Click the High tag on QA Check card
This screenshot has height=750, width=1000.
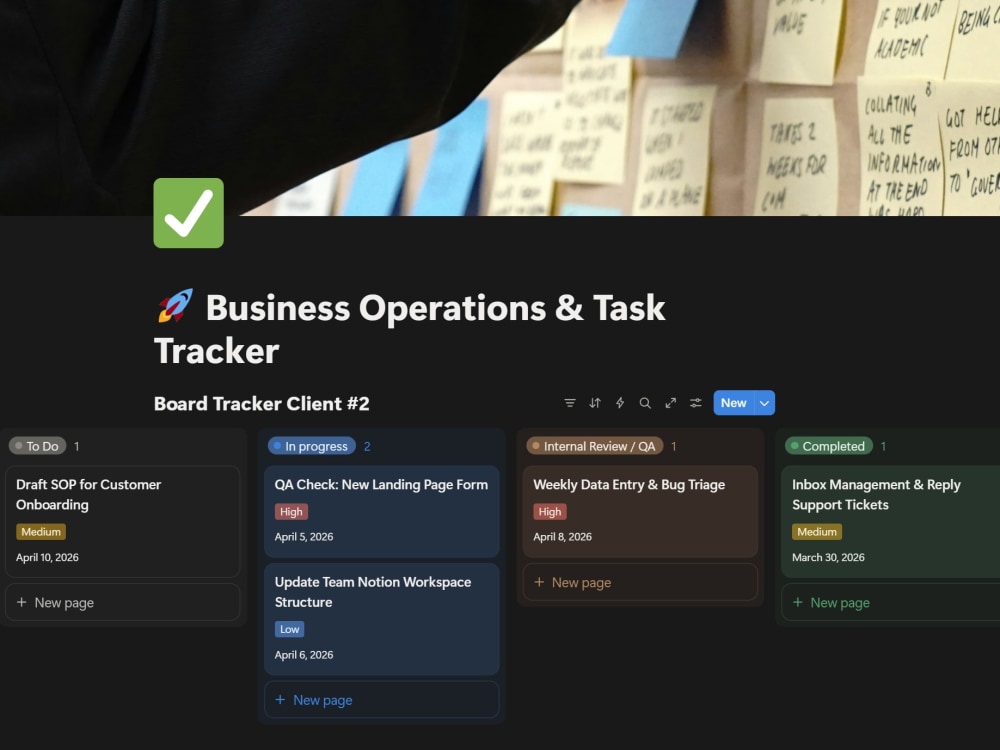pyautogui.click(x=291, y=511)
